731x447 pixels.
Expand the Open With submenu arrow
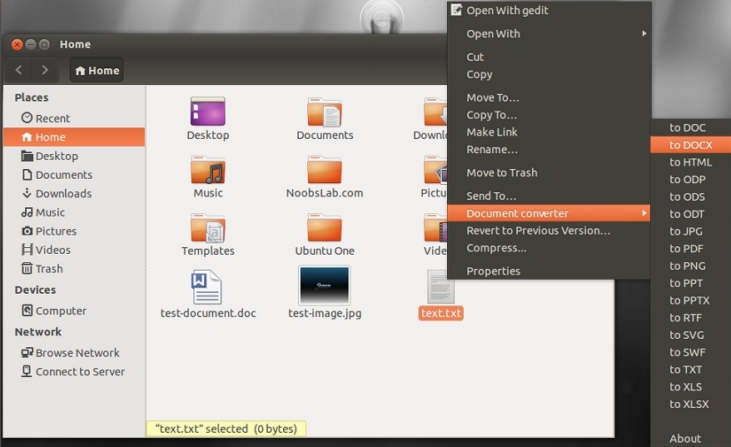tap(644, 33)
